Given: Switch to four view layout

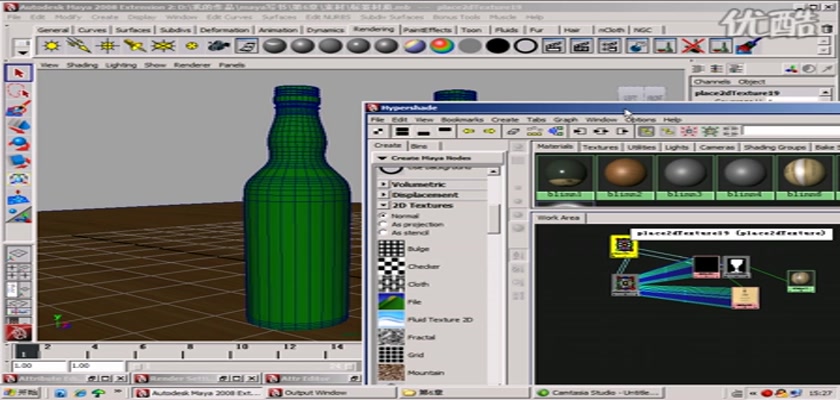Looking at the screenshot, I should tap(19, 270).
